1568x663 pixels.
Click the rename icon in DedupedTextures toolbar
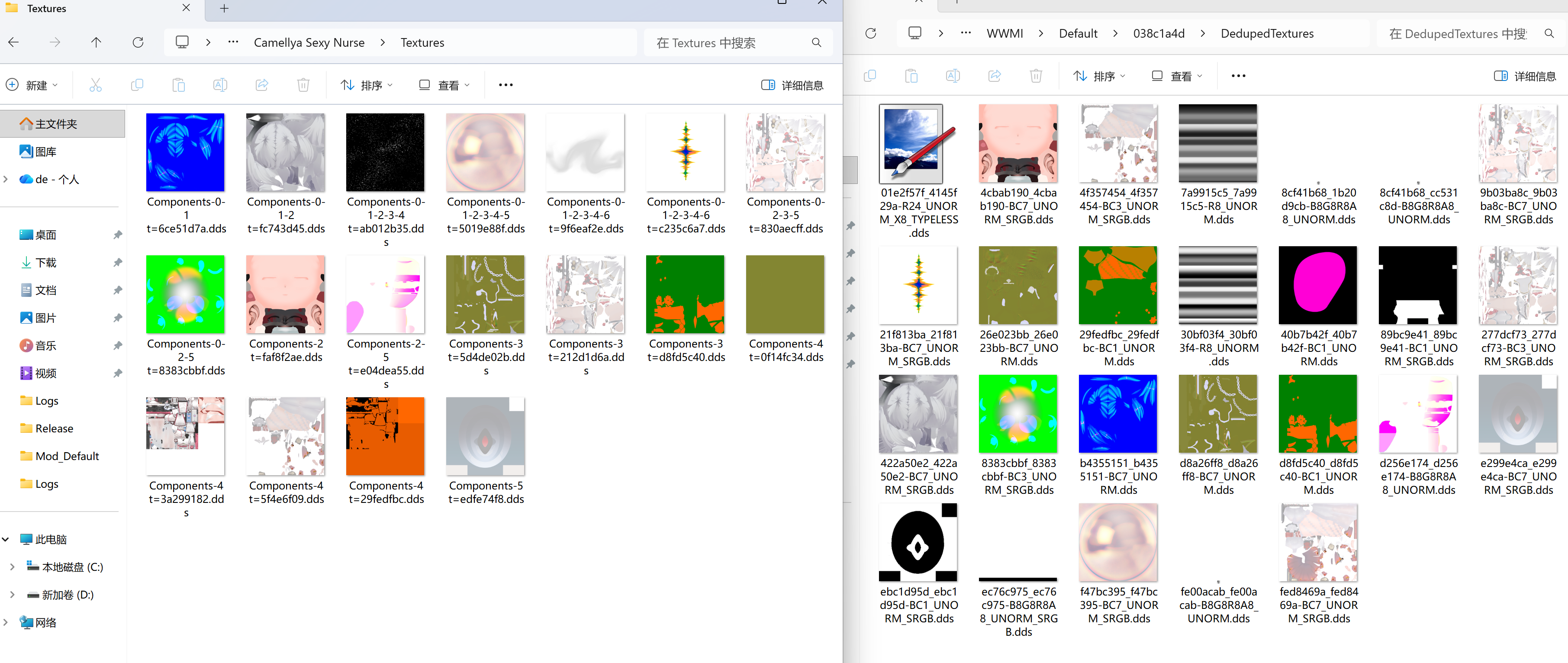click(x=953, y=76)
